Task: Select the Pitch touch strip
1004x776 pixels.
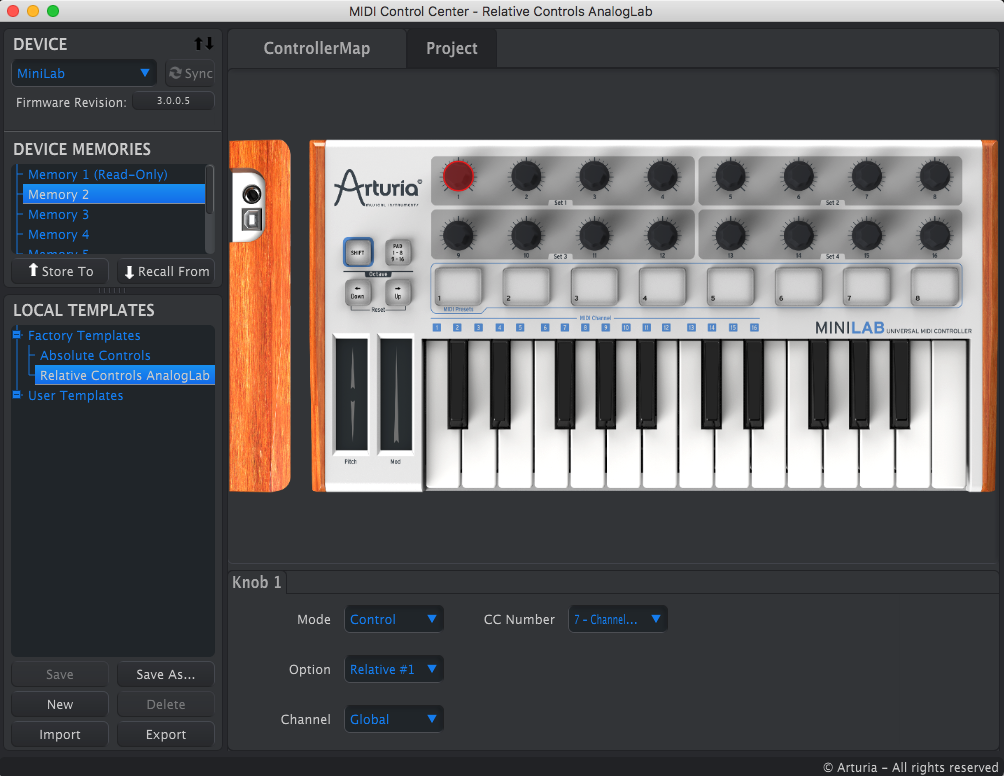Action: click(352, 394)
